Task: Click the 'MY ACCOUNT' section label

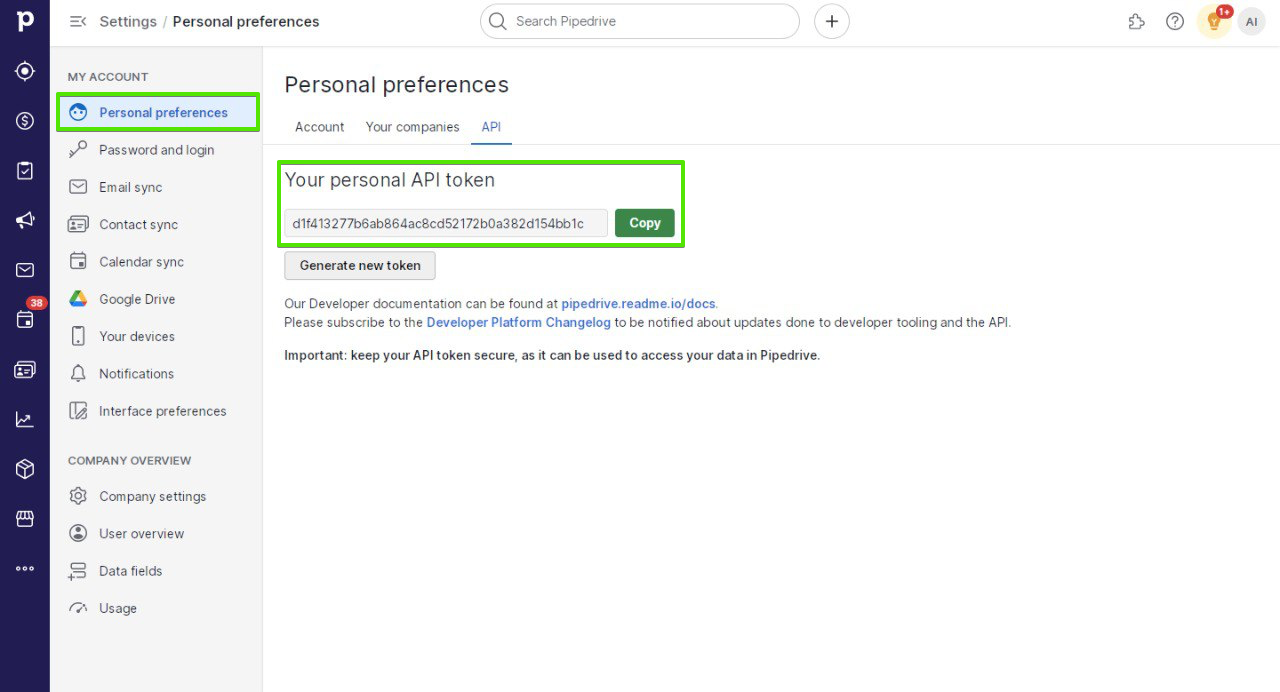Action: (x=108, y=77)
